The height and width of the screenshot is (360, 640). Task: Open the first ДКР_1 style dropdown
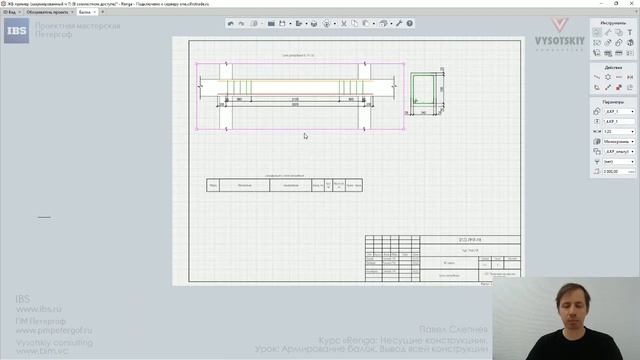pyautogui.click(x=619, y=111)
